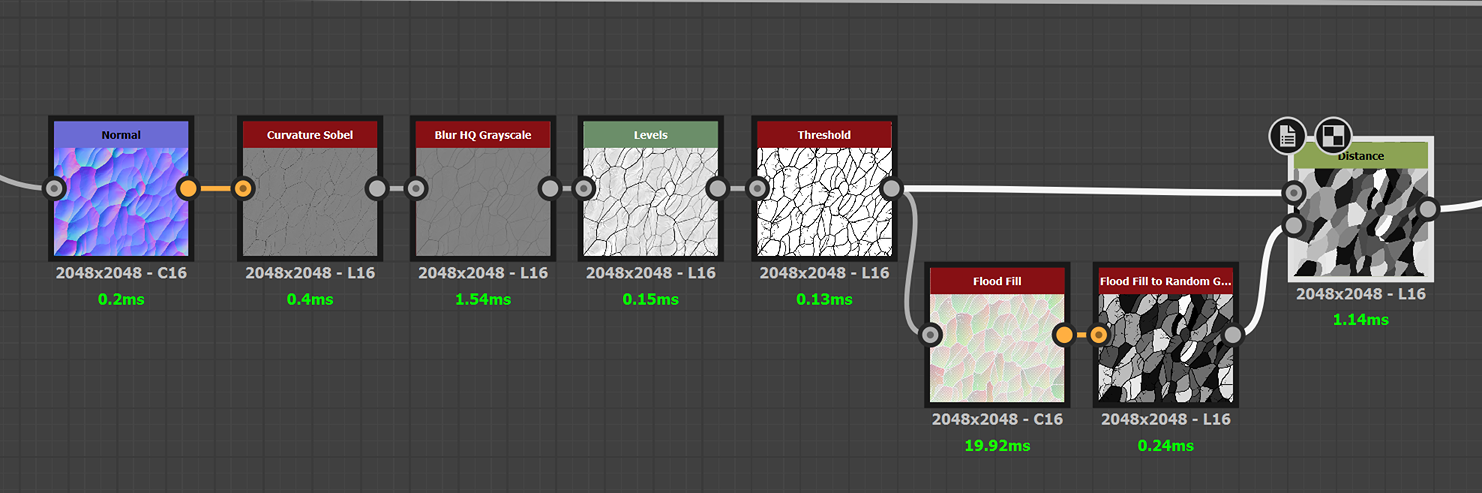Click the Flood Fill title bar
This screenshot has height=493, width=1482.
tap(998, 281)
